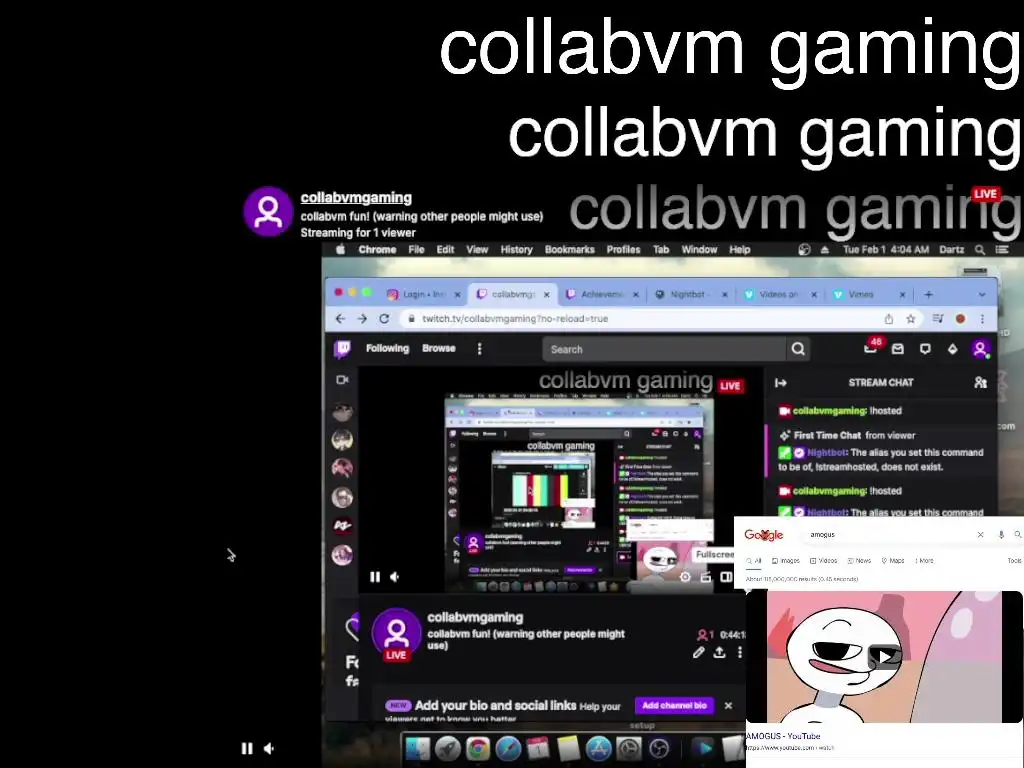
Task: Select the Videos tab in Google results
Action: coord(824,560)
